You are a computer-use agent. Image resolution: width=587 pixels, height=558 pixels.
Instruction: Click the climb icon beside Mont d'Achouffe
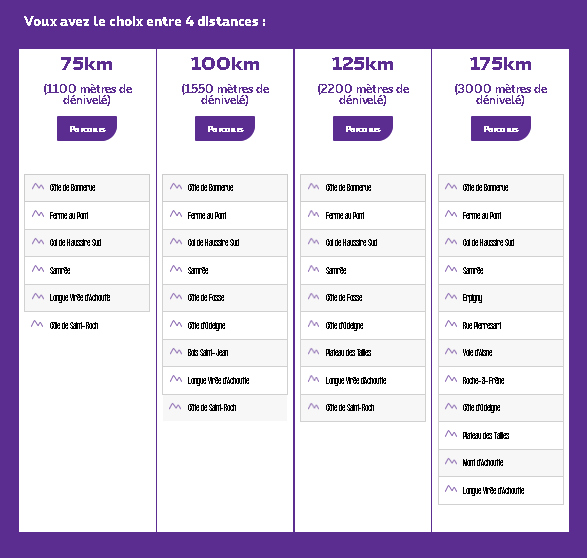coord(451,461)
